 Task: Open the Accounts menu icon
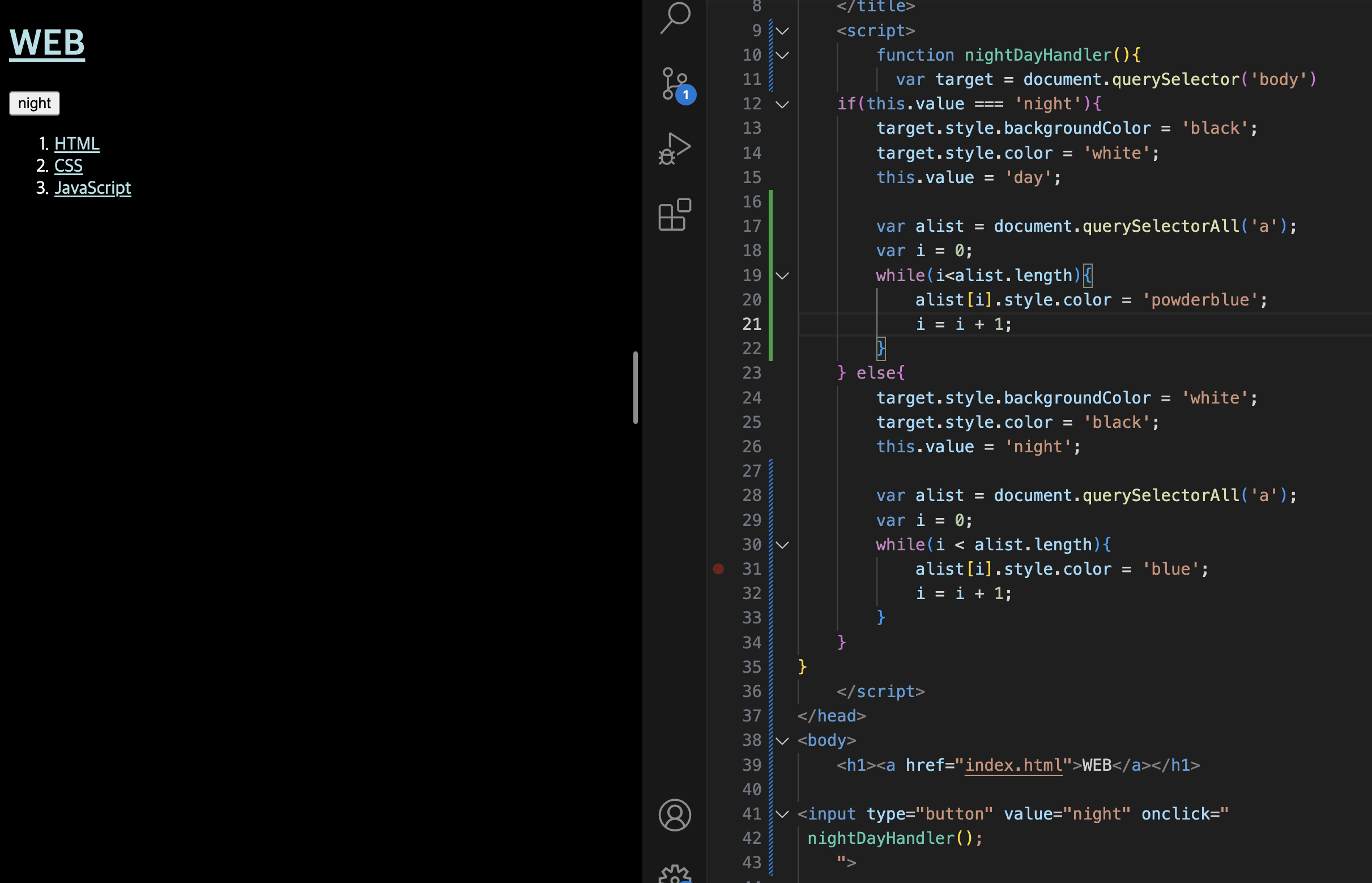pyautogui.click(x=675, y=815)
